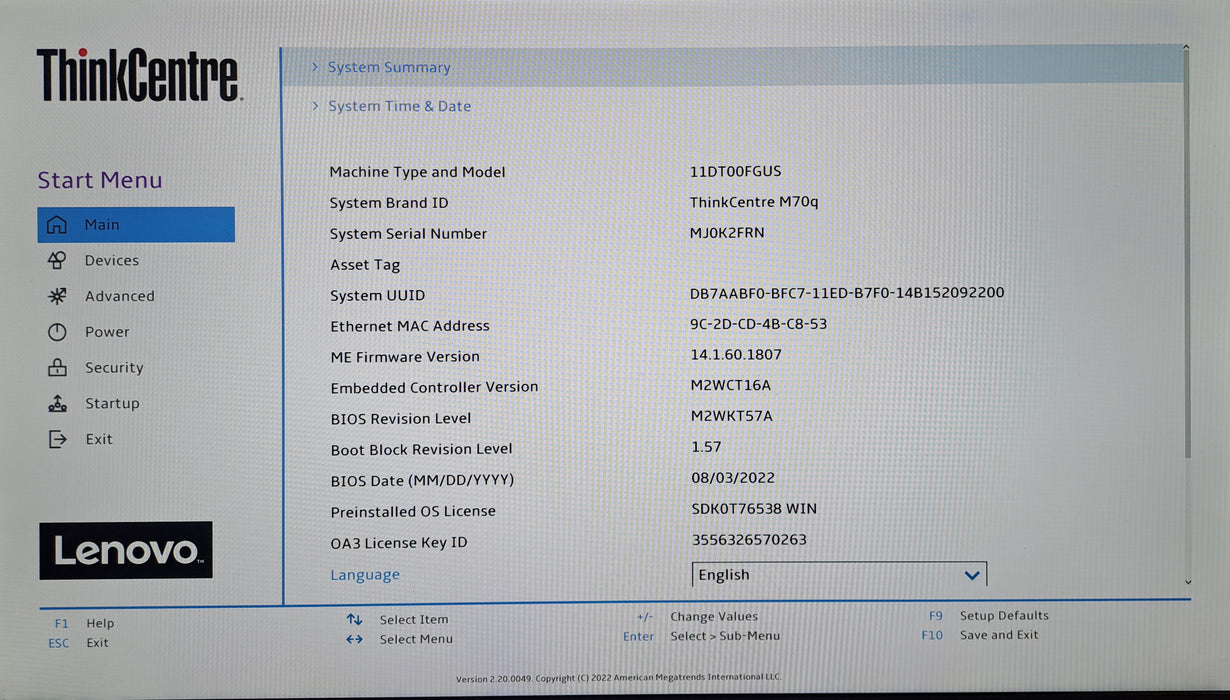Open the Main menu
Viewport: 1230px width, 700px height.
pyautogui.click(x=136, y=224)
